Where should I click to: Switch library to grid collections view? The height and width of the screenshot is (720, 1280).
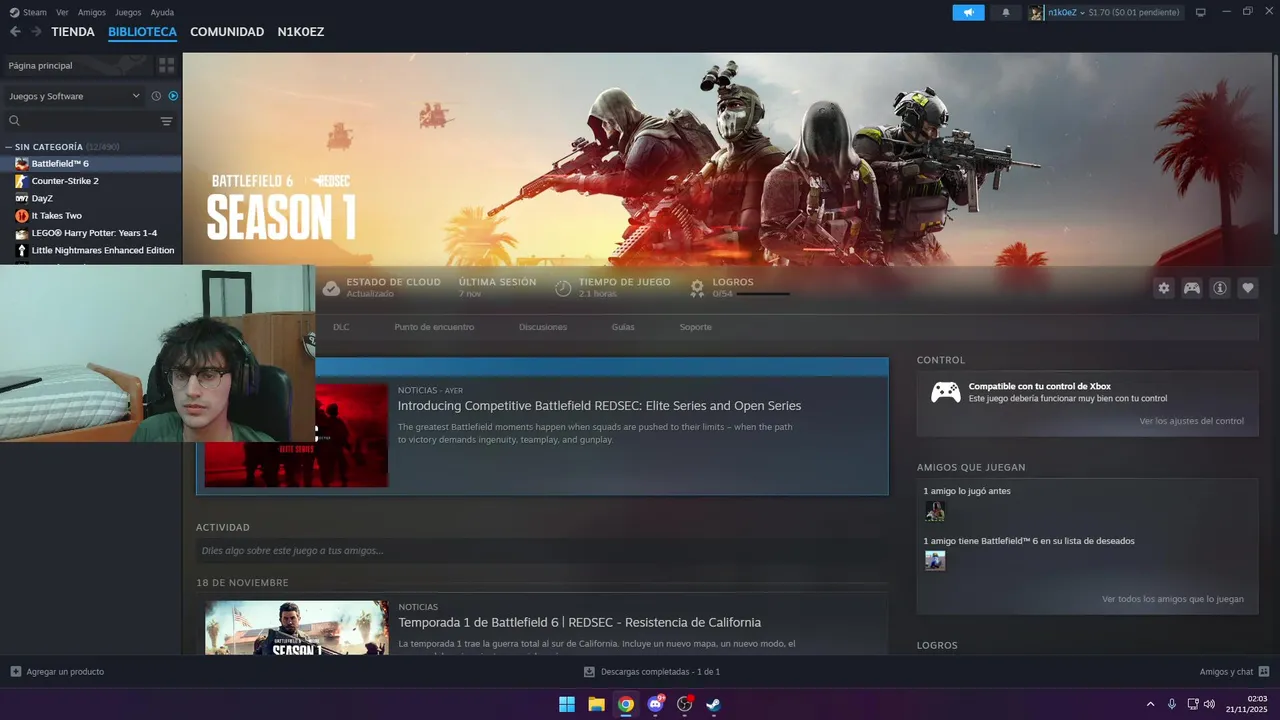(x=166, y=65)
